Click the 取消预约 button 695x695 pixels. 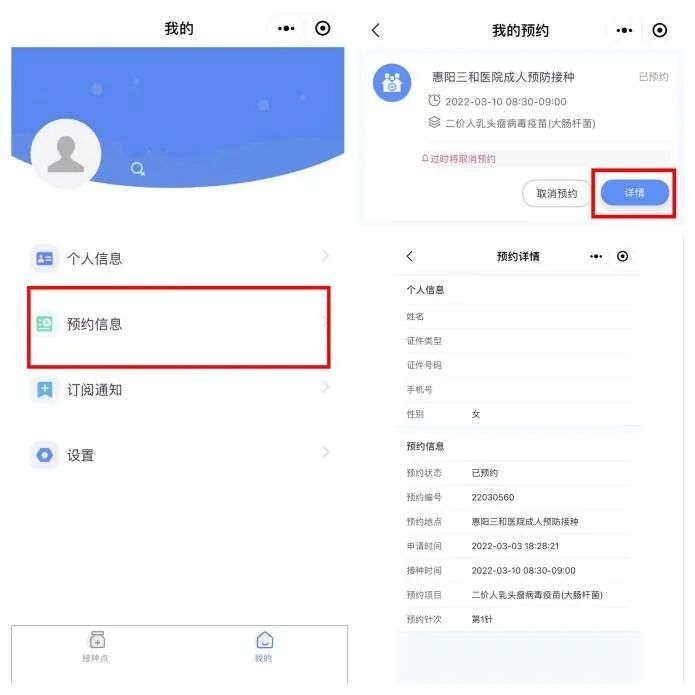click(557, 193)
